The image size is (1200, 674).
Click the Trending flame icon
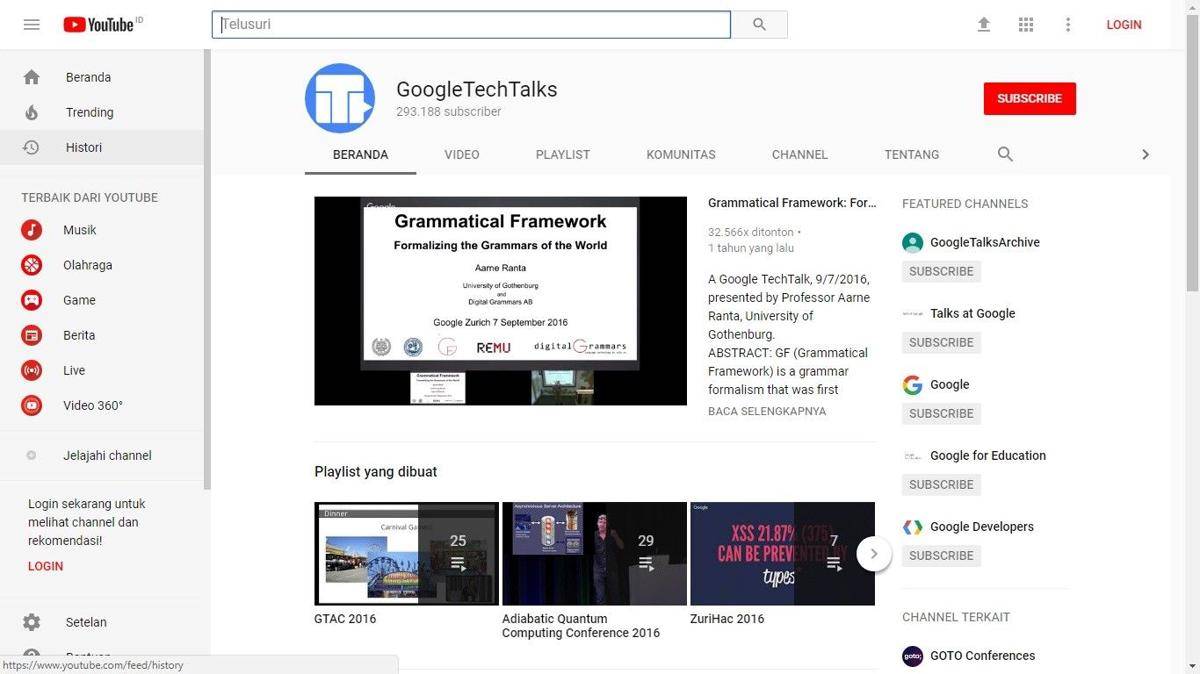coord(31,112)
